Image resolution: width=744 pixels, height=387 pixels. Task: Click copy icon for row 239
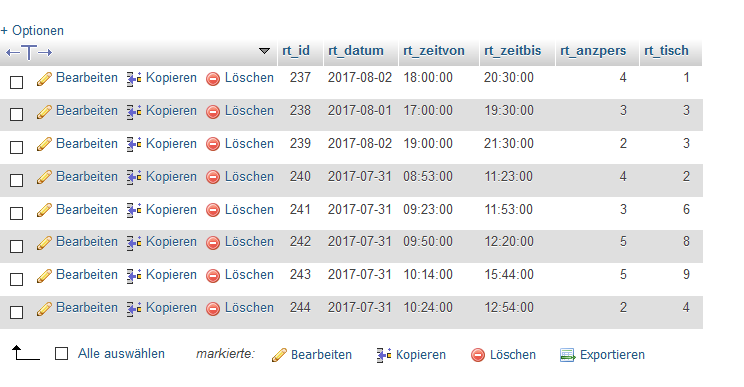click(134, 145)
